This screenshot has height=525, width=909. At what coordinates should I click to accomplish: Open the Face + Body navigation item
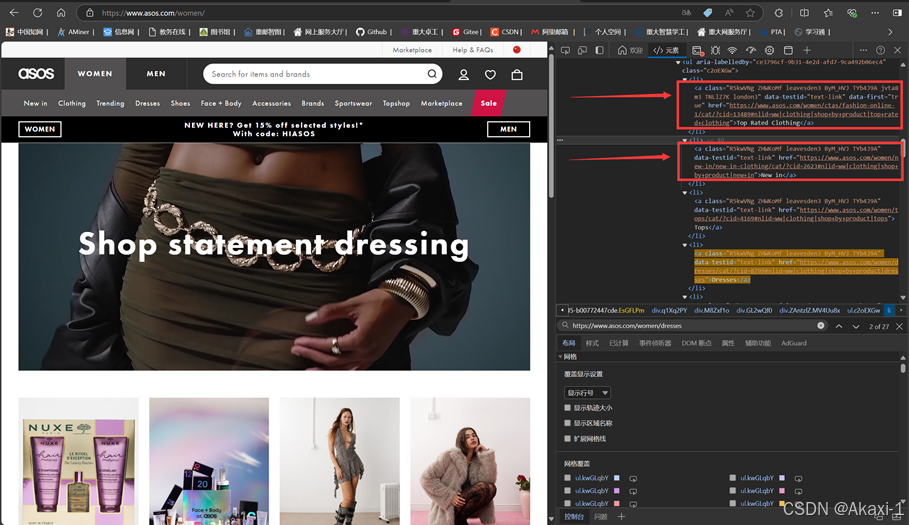pos(221,103)
